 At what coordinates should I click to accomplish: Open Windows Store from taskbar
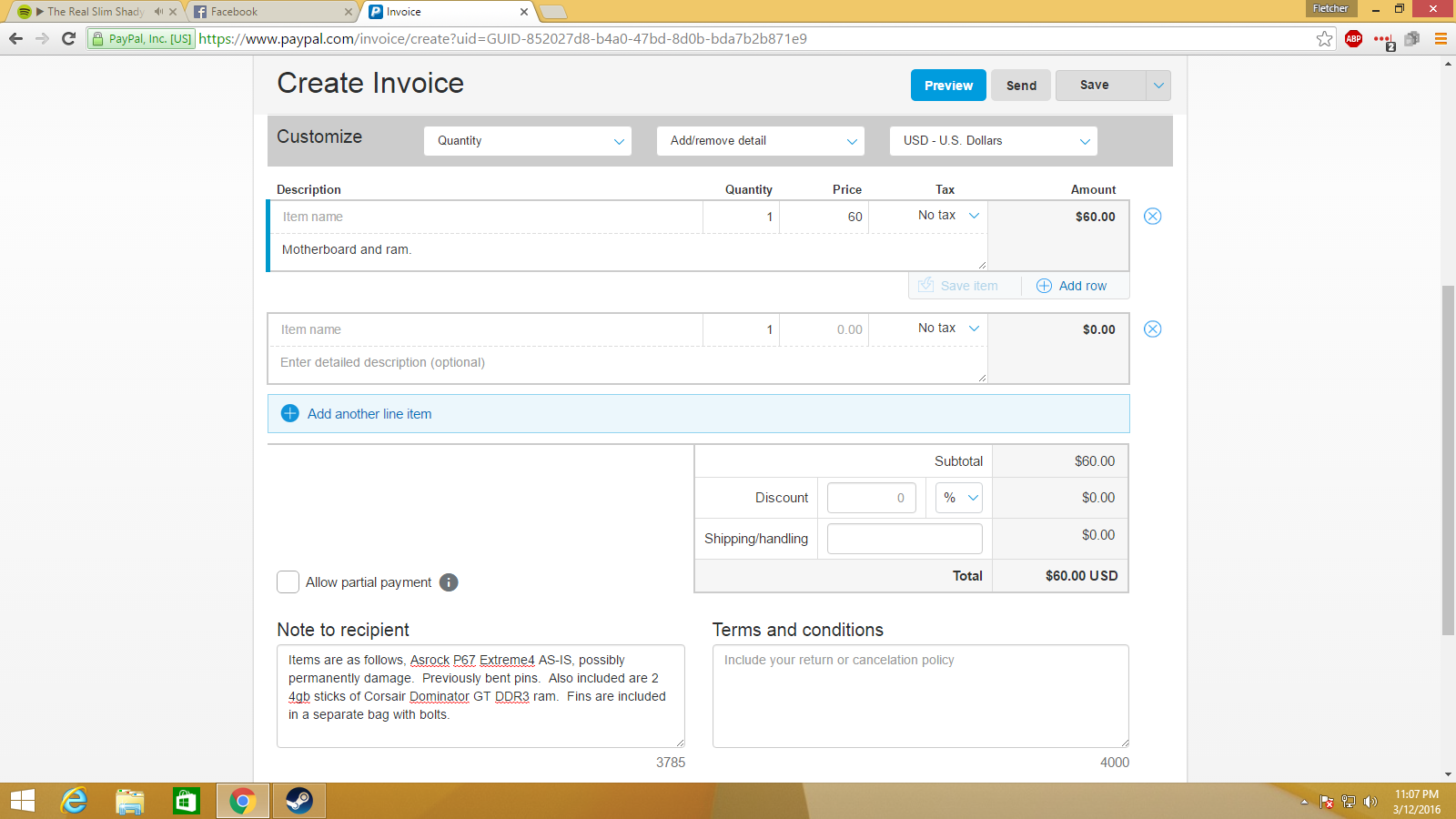pos(187,801)
